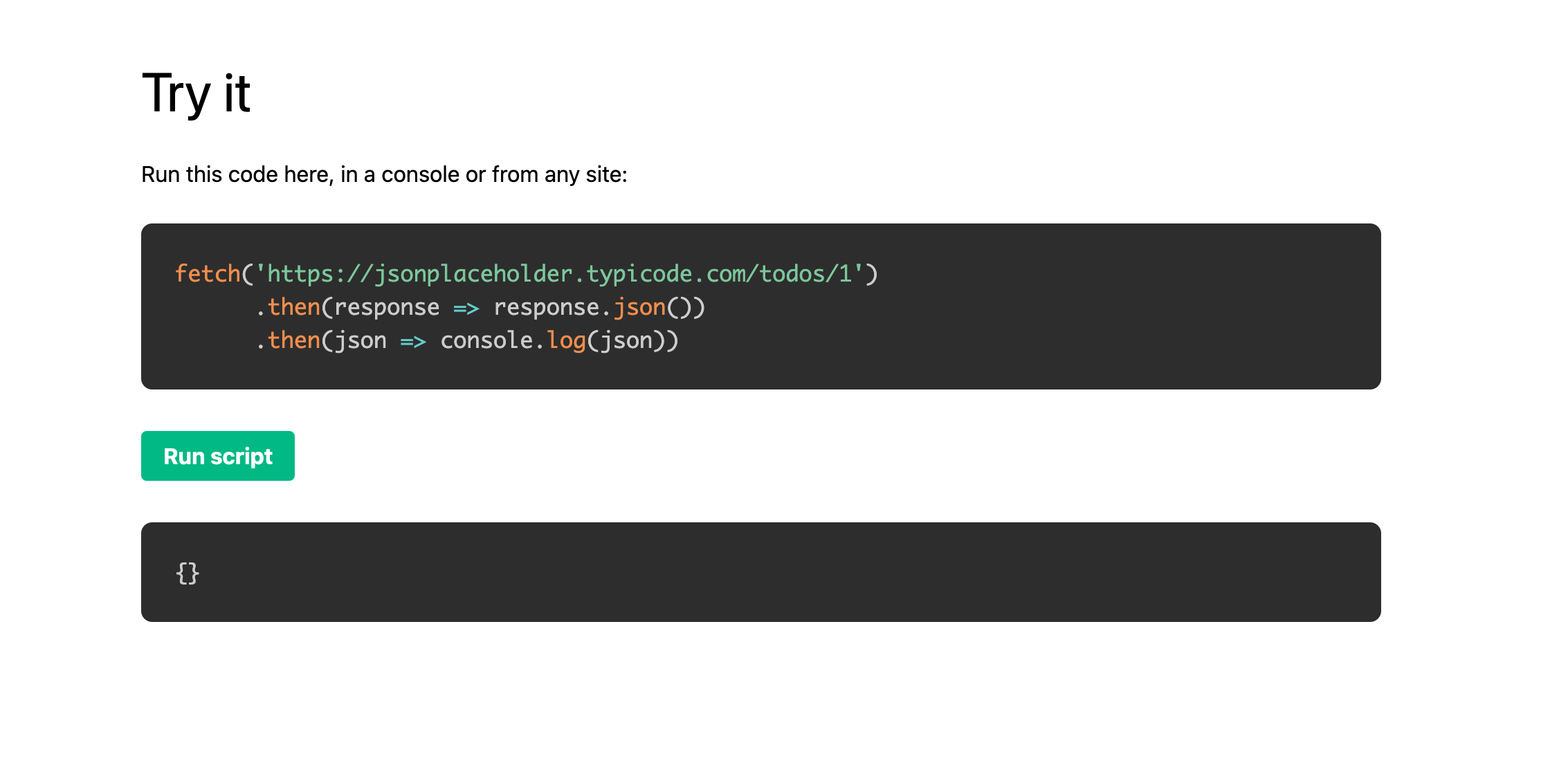Click the '(json))' argument at line end
The height and width of the screenshot is (761, 1568).
tap(633, 340)
